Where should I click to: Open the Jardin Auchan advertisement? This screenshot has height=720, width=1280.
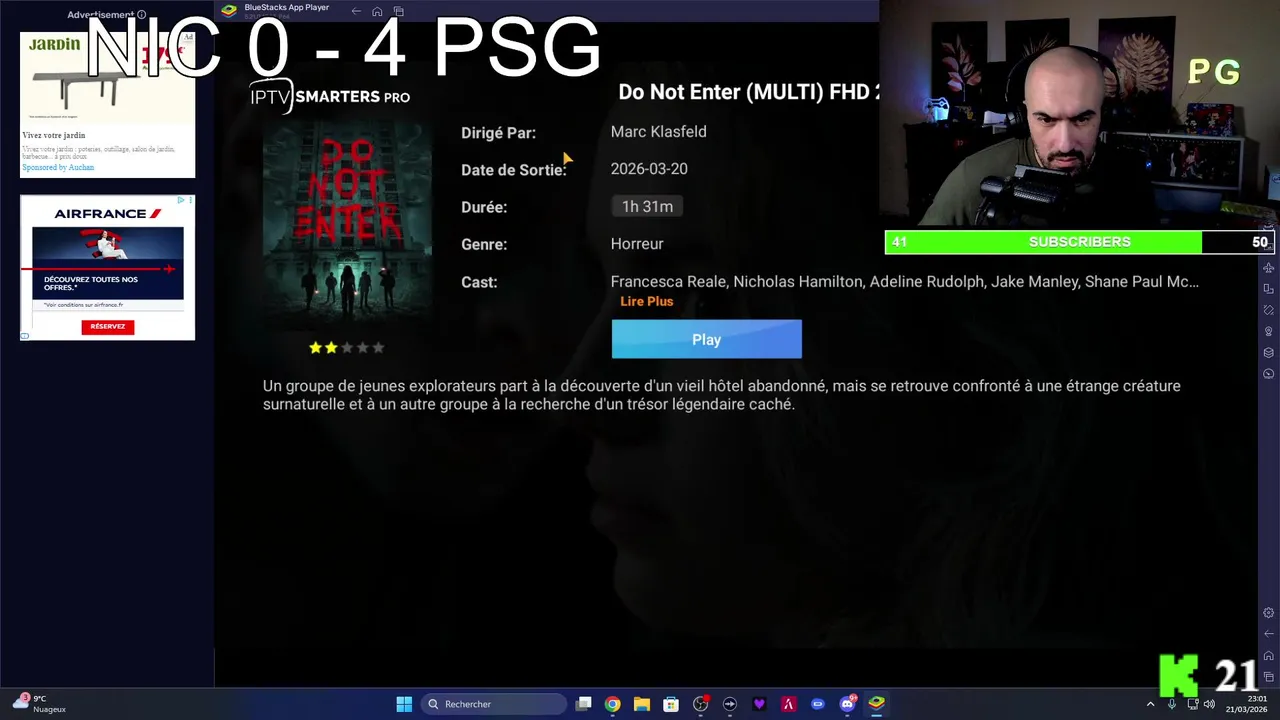click(x=108, y=104)
